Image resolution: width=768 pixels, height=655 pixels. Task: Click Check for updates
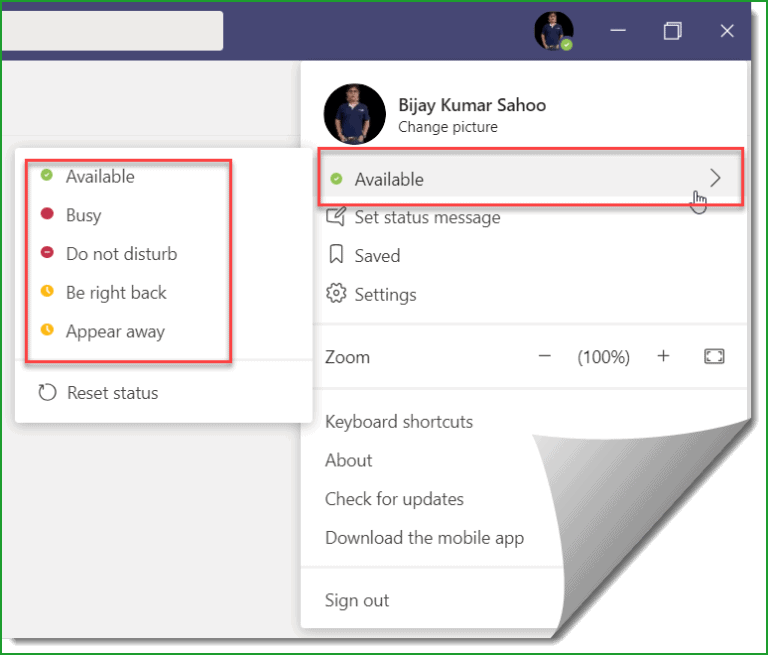click(394, 499)
